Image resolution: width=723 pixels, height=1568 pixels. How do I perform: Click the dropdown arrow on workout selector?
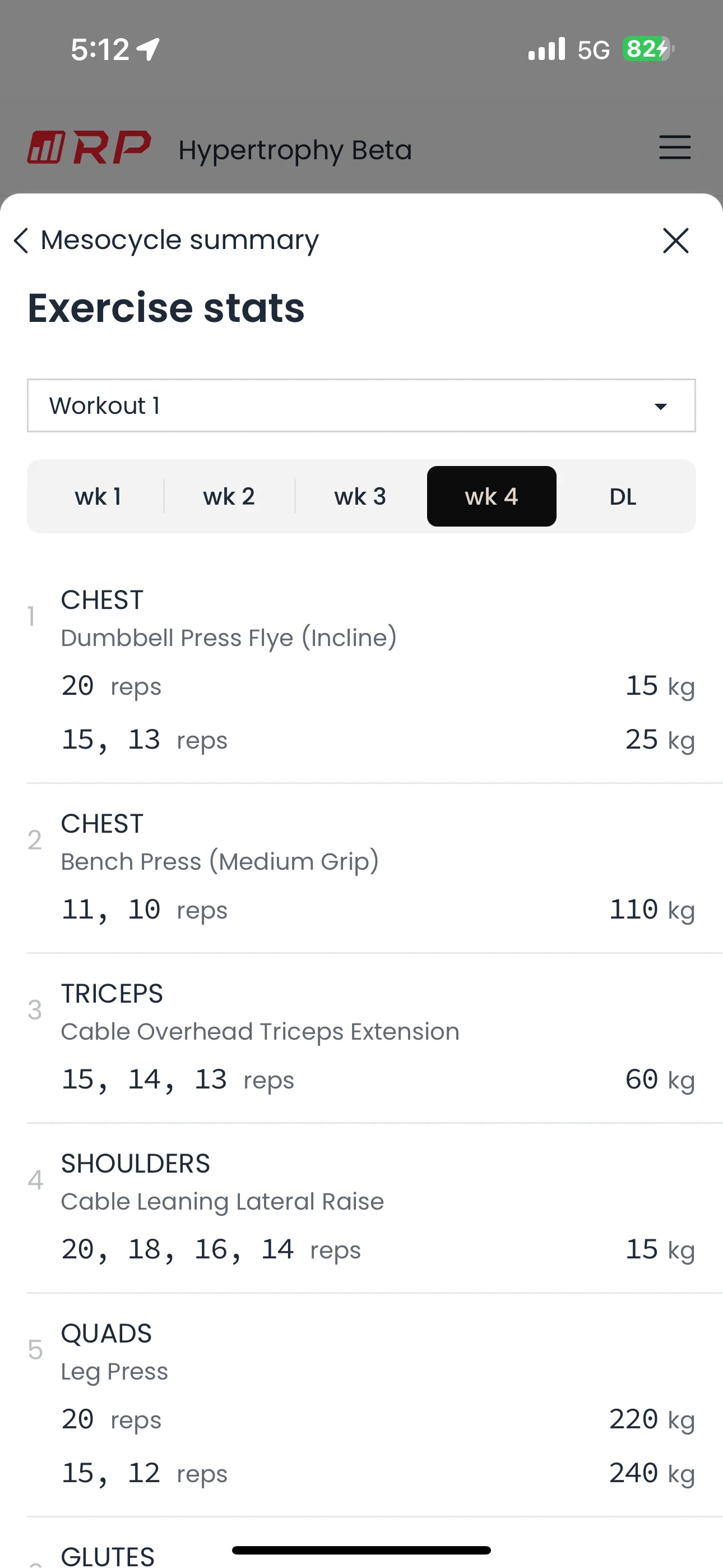660,406
